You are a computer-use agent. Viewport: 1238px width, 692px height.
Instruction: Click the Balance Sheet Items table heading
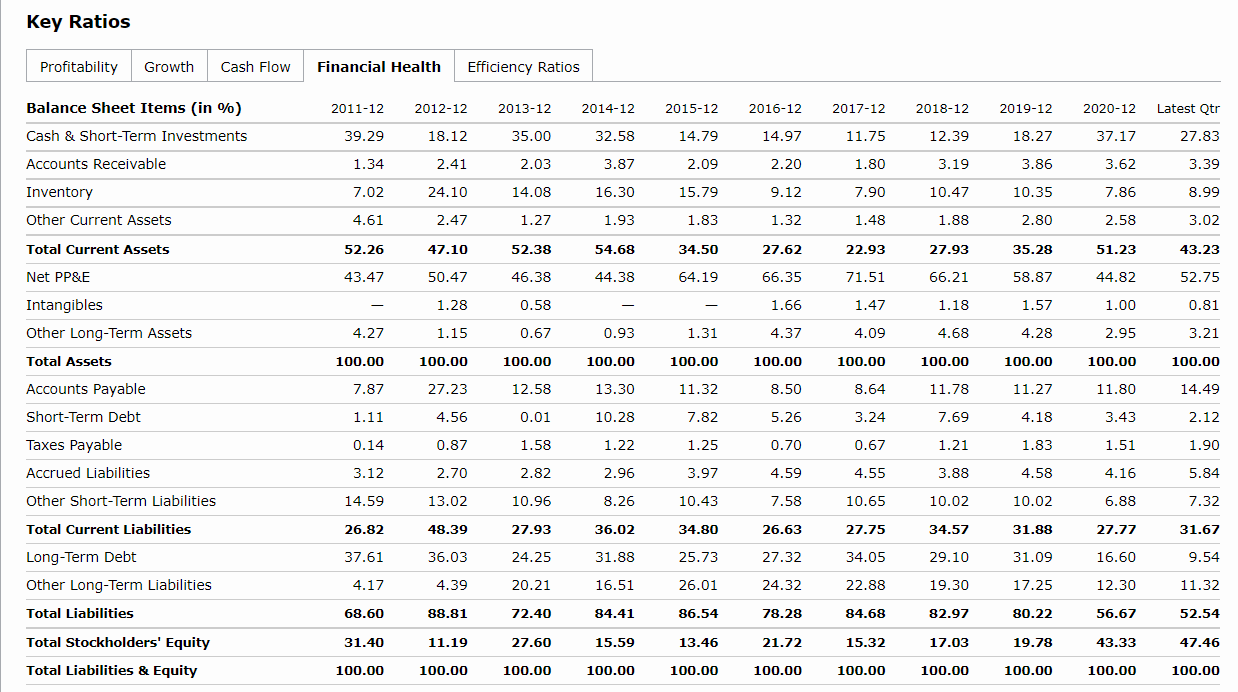[x=134, y=108]
